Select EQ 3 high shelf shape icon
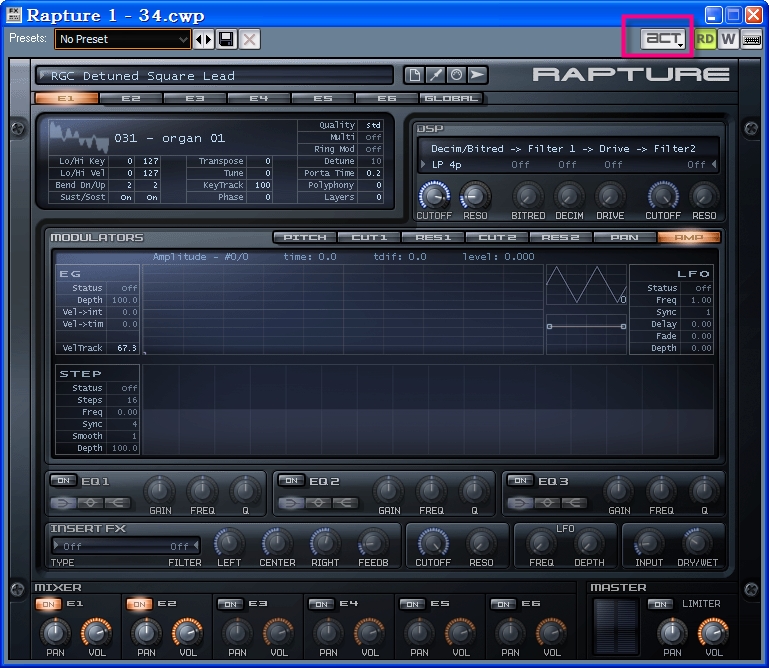The height and width of the screenshot is (668, 769). 574,503
